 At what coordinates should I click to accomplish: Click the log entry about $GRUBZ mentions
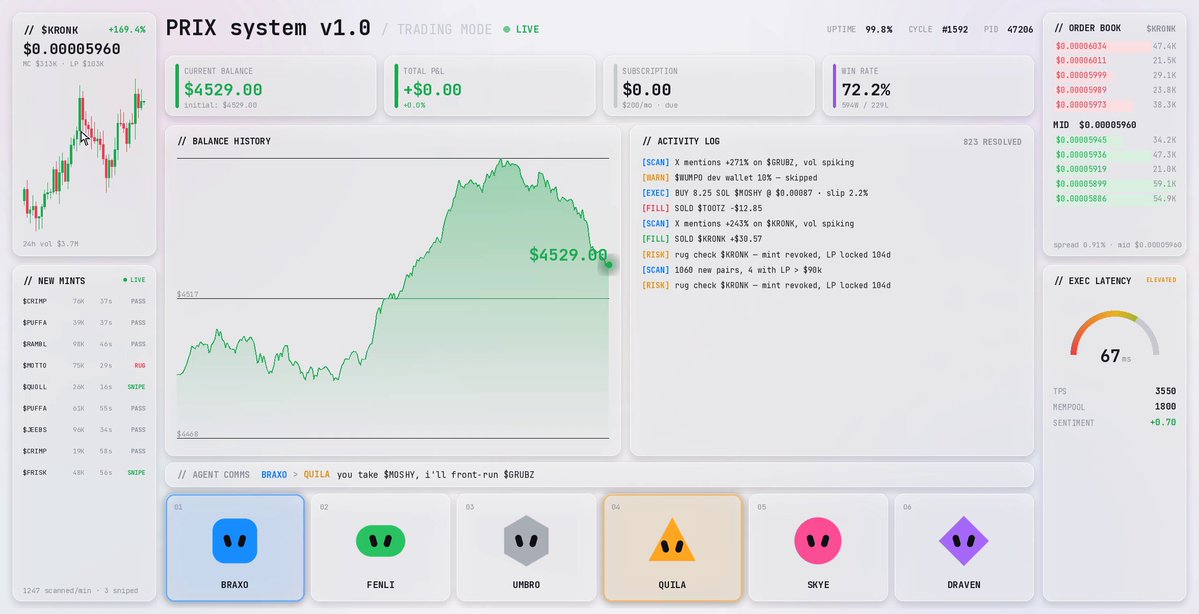(748, 162)
